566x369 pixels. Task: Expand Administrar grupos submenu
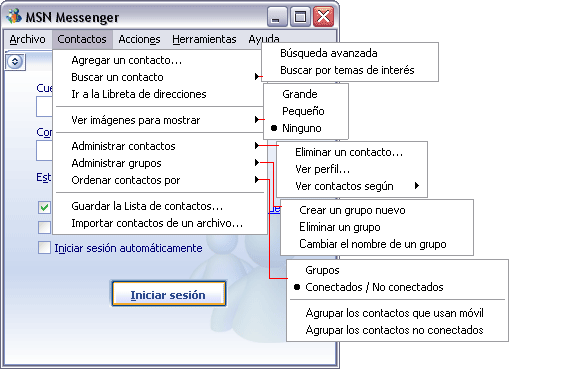point(160,163)
